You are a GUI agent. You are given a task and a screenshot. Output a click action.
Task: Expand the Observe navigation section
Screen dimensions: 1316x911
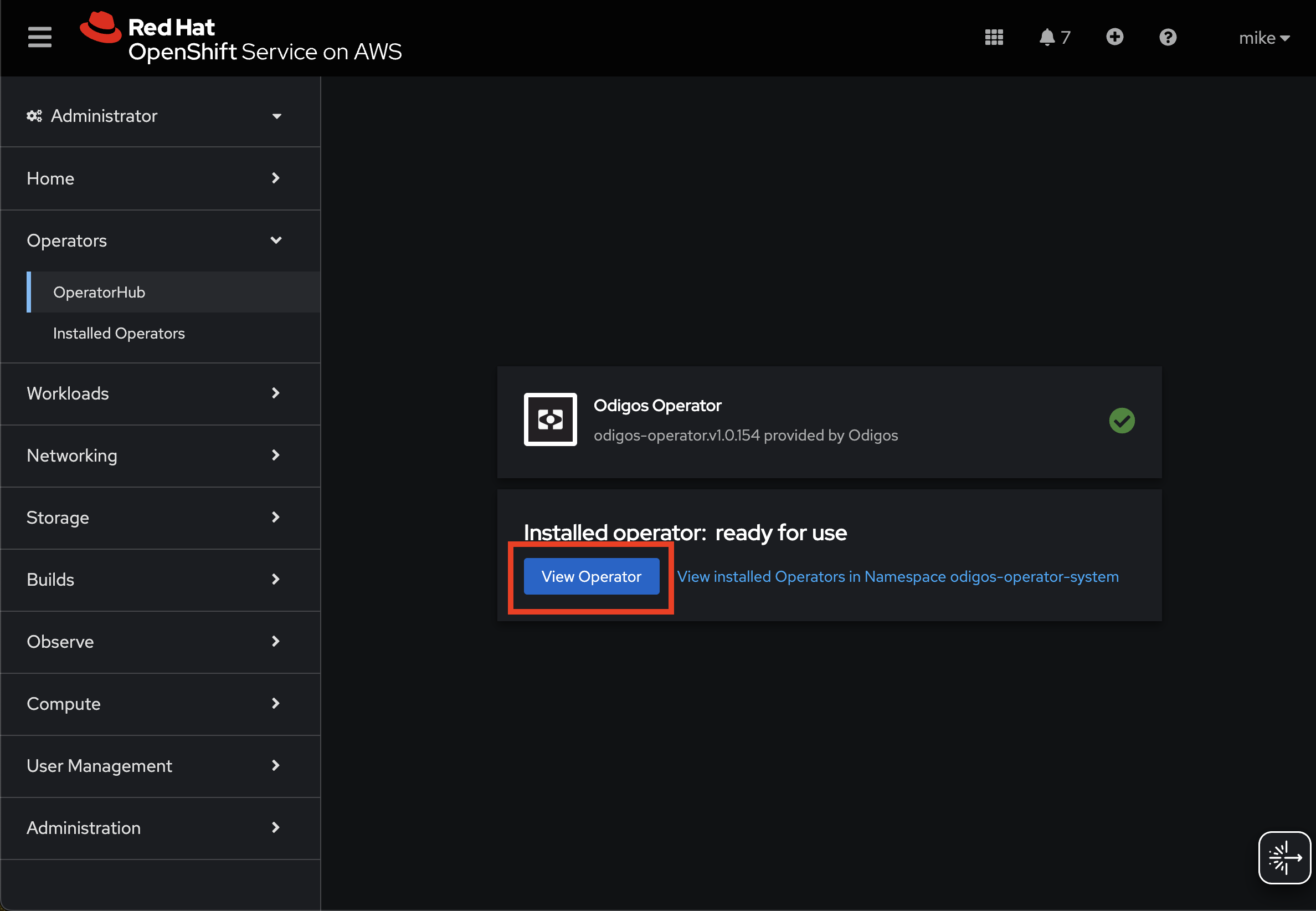point(154,642)
